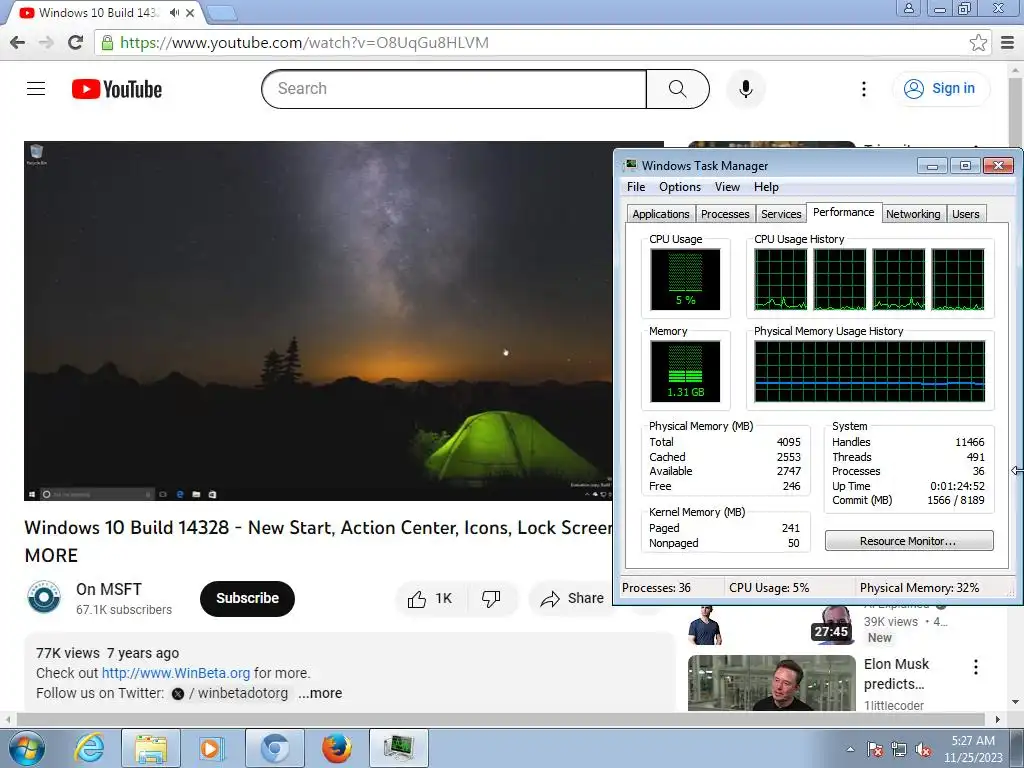Viewport: 1024px width, 768px height.
Task: Launch Firefox from the taskbar
Action: coord(336,748)
